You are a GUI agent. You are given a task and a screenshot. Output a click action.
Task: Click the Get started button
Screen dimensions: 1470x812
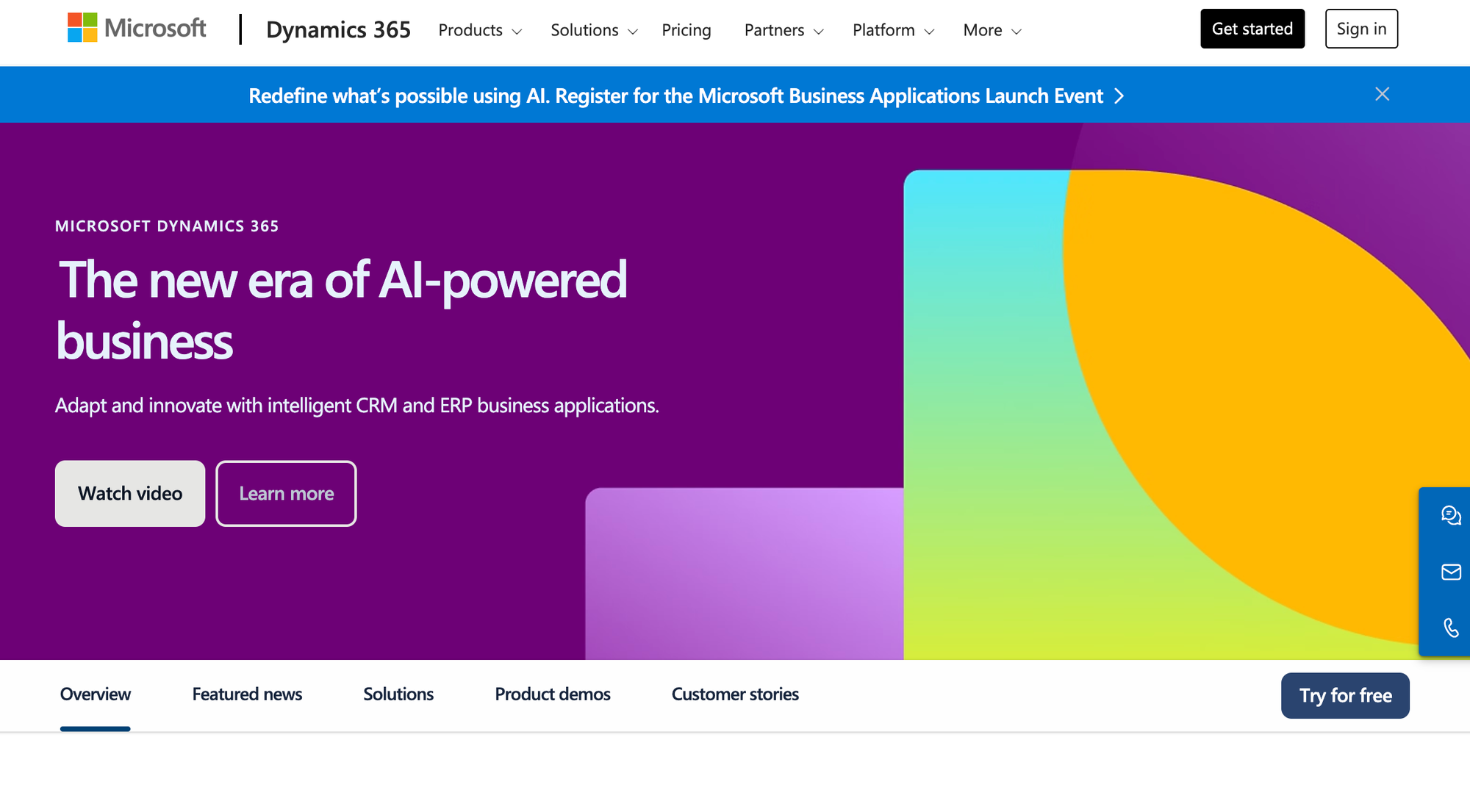tap(1252, 29)
